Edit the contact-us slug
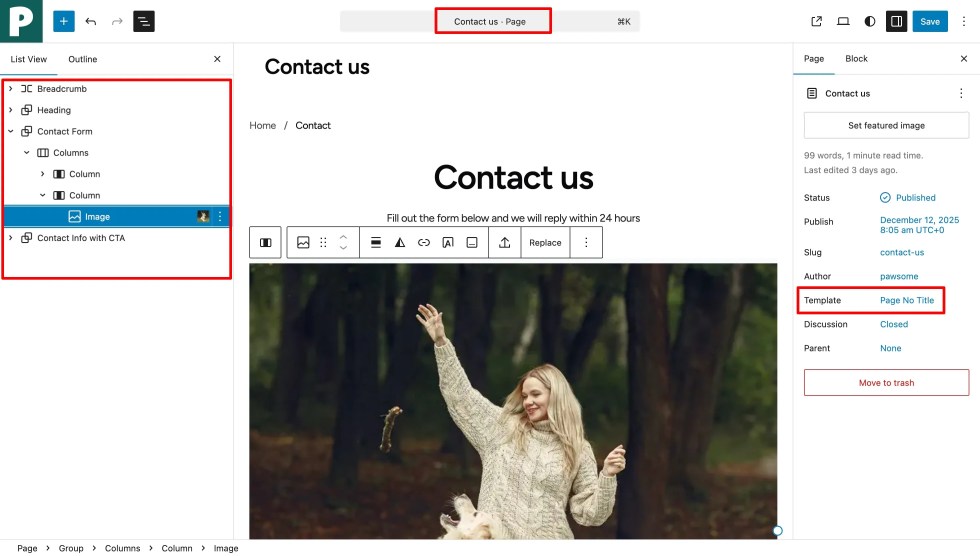 click(902, 252)
